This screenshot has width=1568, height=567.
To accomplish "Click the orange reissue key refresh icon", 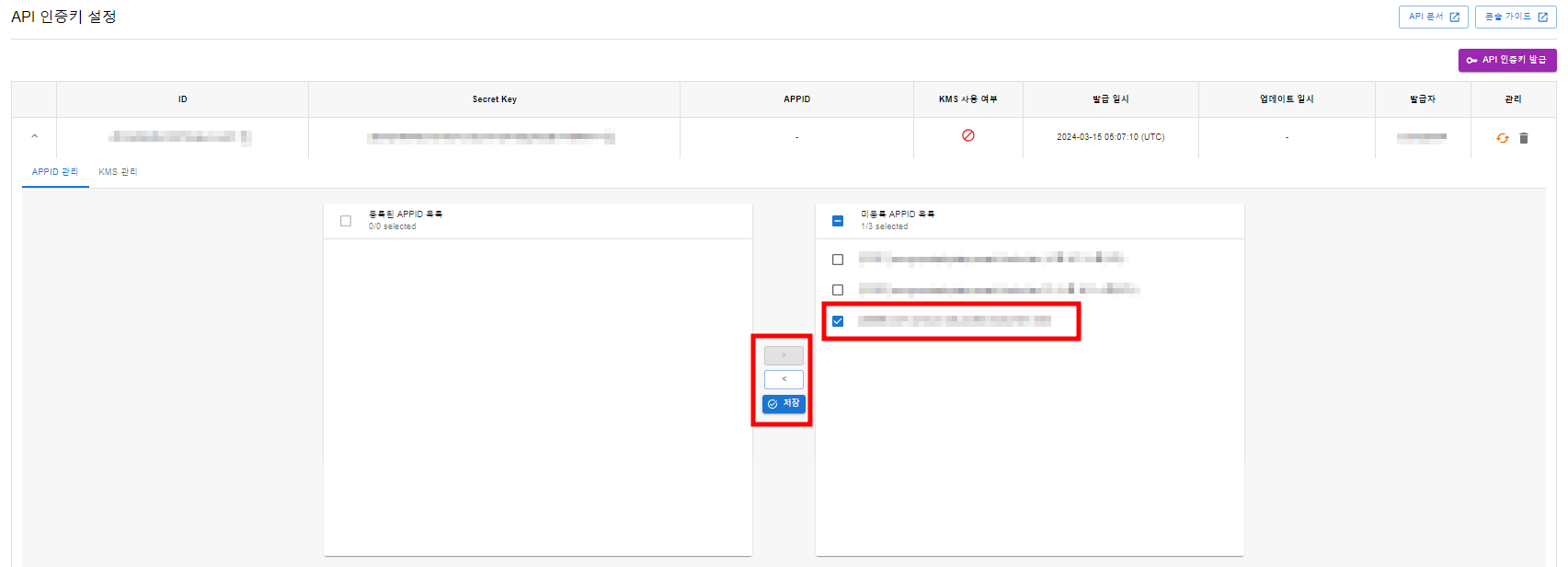I will (x=1502, y=138).
